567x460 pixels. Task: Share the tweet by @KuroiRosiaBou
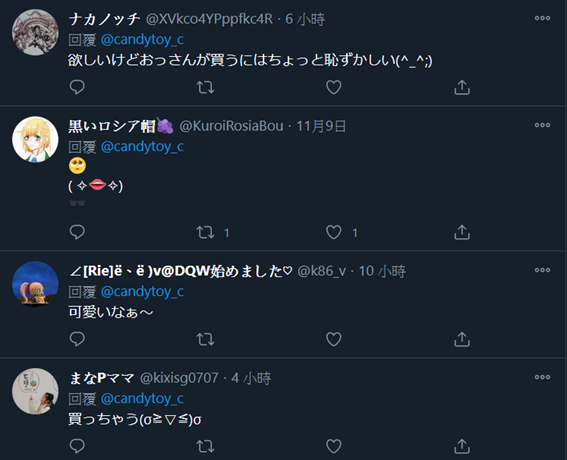462,232
